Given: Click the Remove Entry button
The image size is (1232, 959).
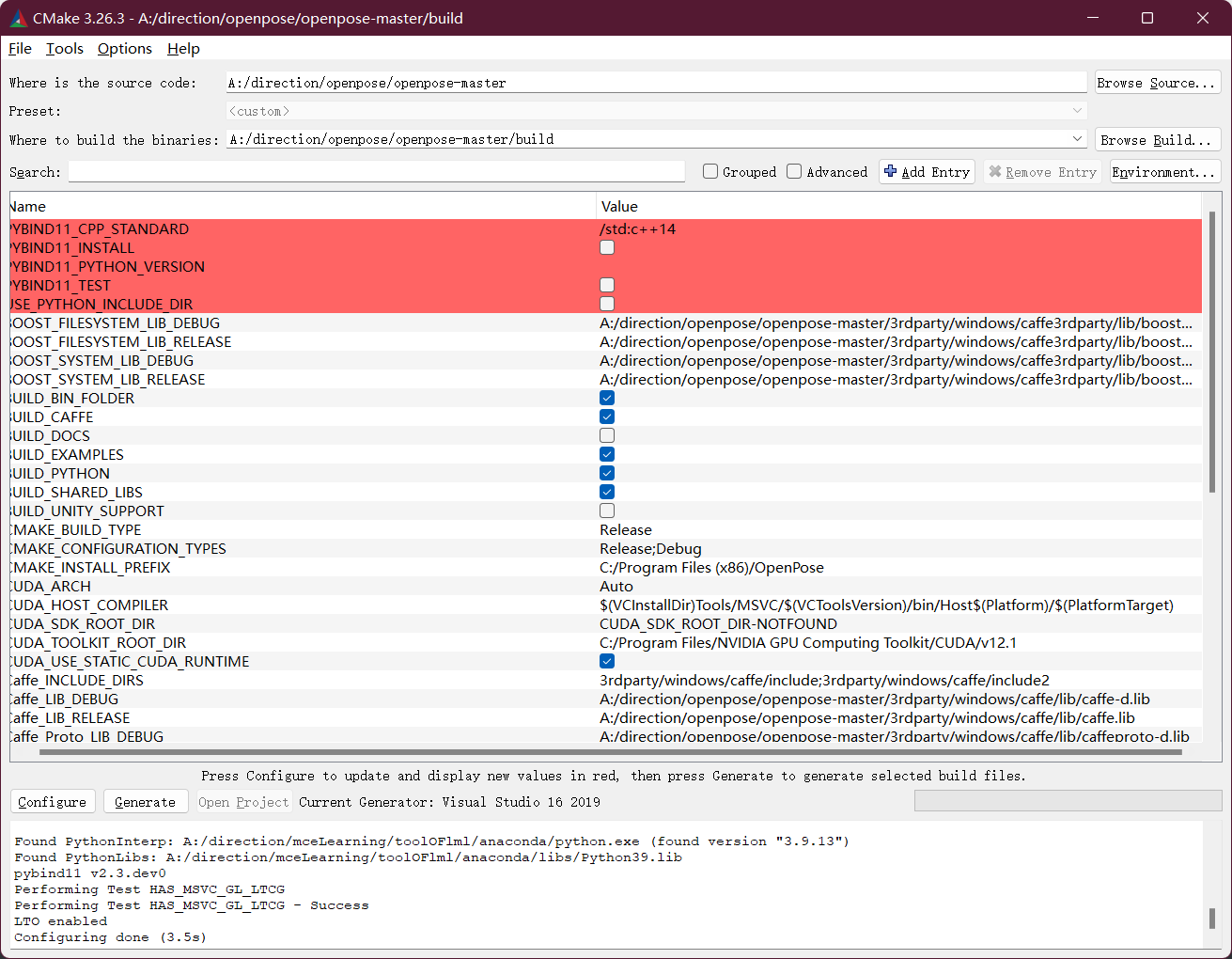Looking at the screenshot, I should [x=1043, y=172].
